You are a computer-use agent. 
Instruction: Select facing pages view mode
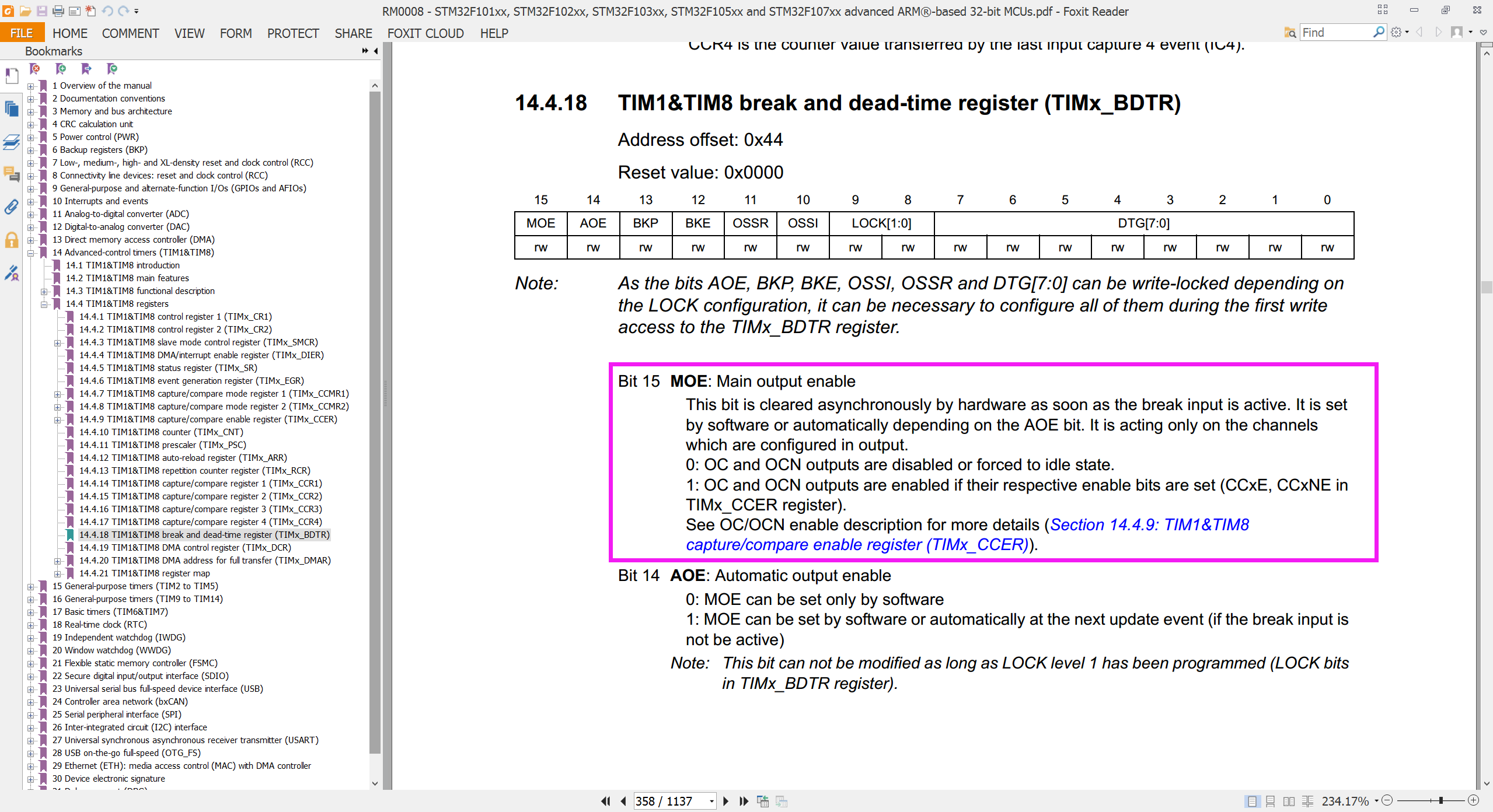click(1289, 801)
